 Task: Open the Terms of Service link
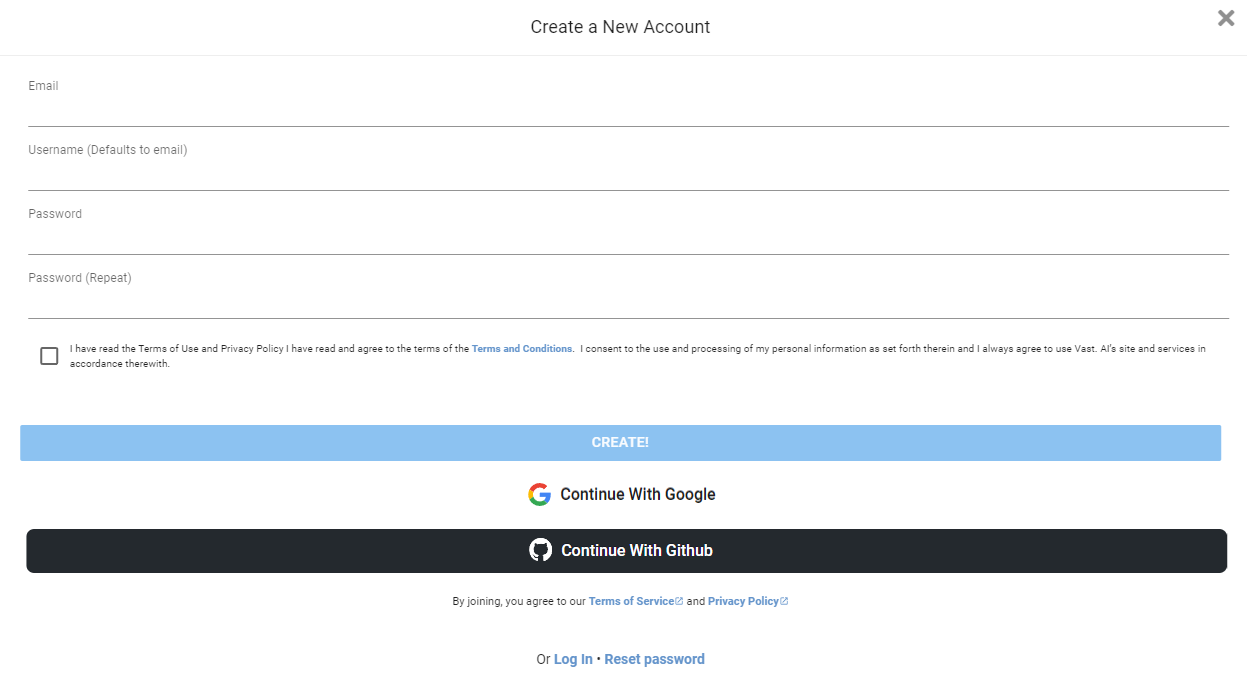pos(636,601)
